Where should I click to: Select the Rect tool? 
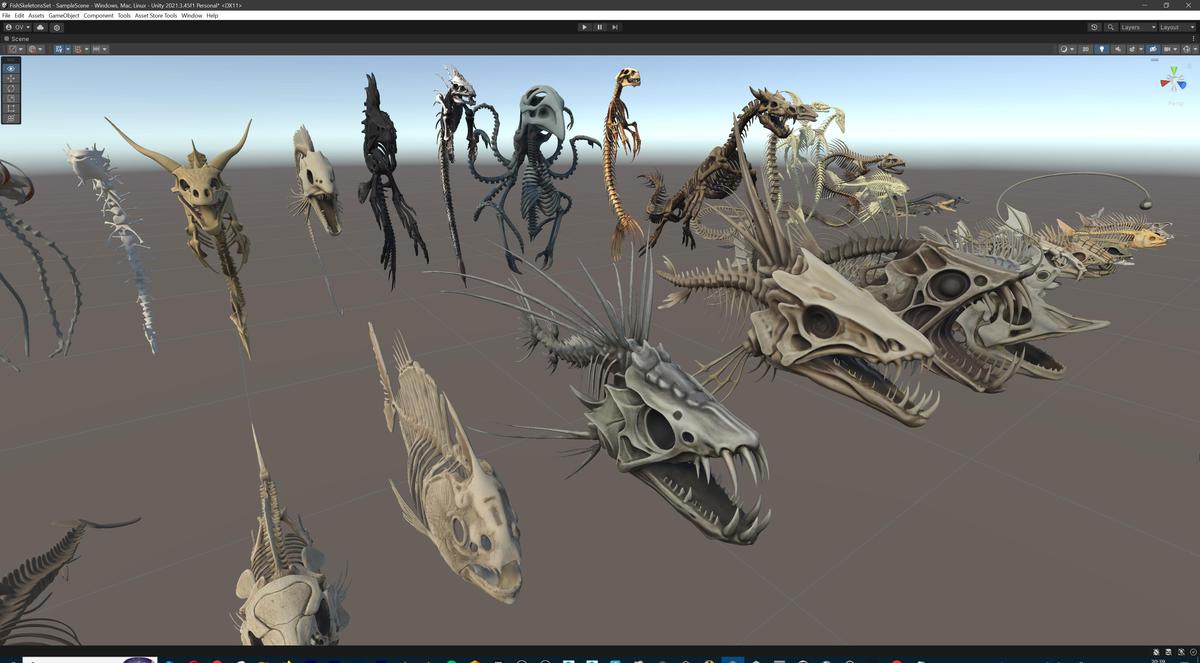(x=10, y=108)
